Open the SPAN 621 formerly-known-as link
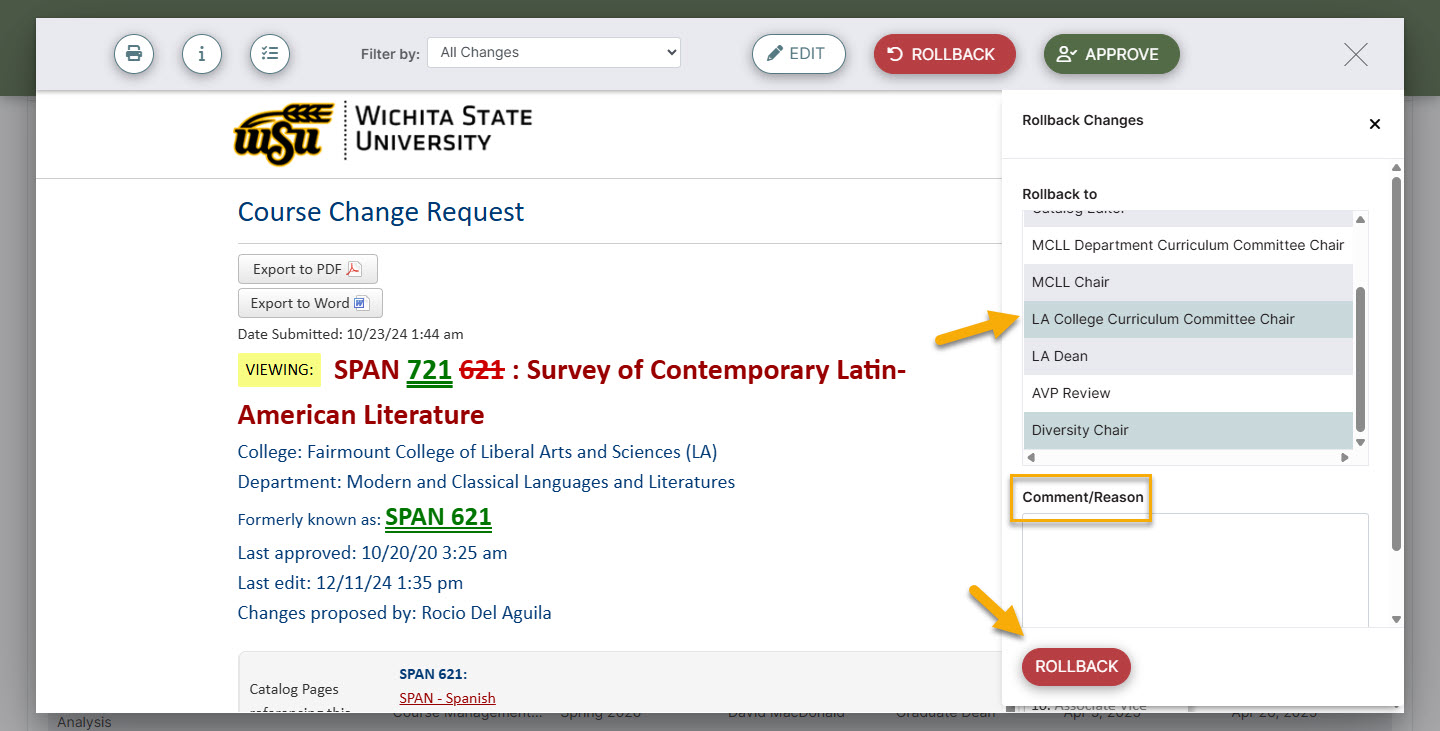 click(x=438, y=517)
